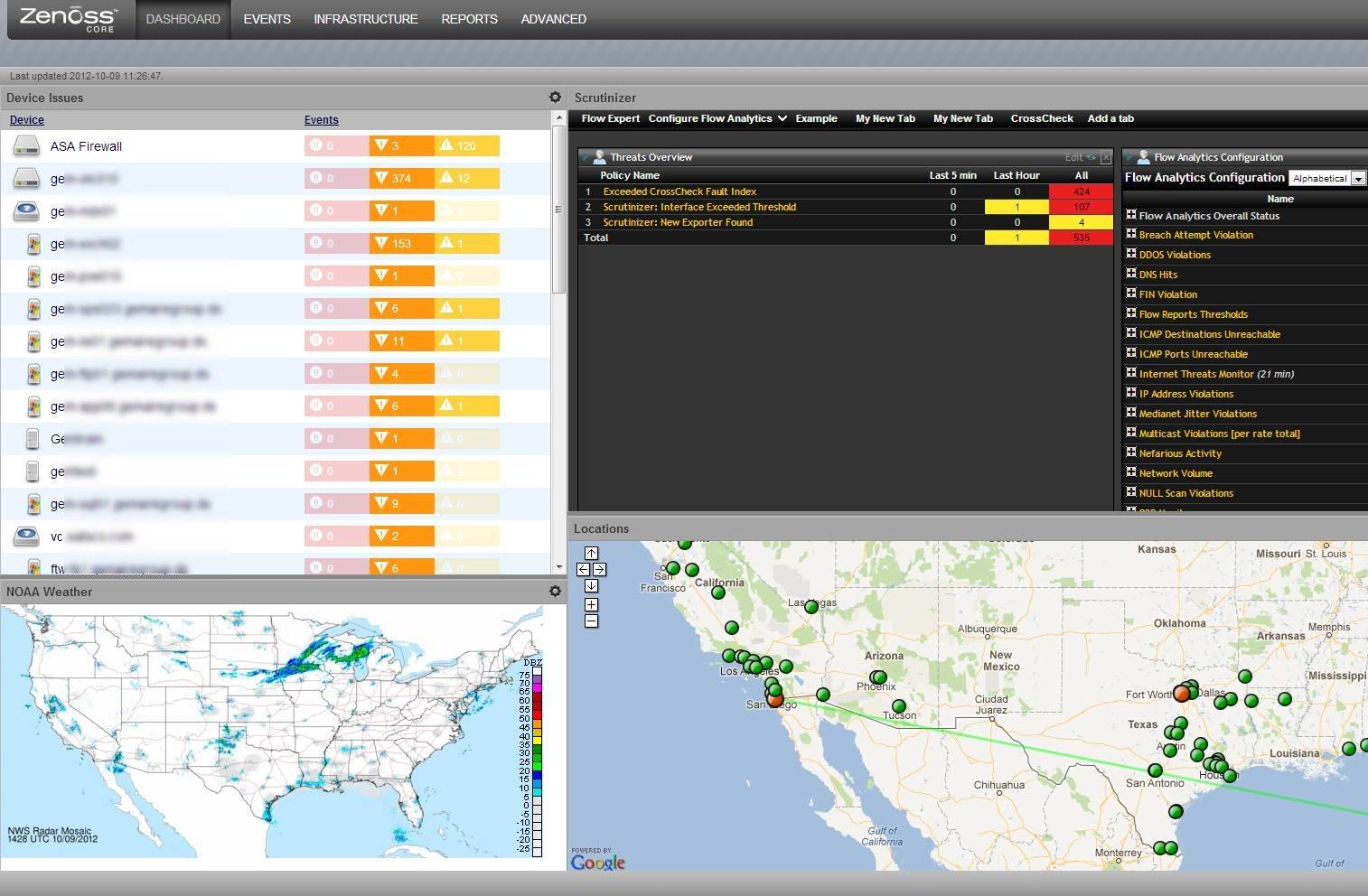Screen dimensions: 1368x896
Task: Expand Nefarious Activity entry
Action: [1130, 452]
